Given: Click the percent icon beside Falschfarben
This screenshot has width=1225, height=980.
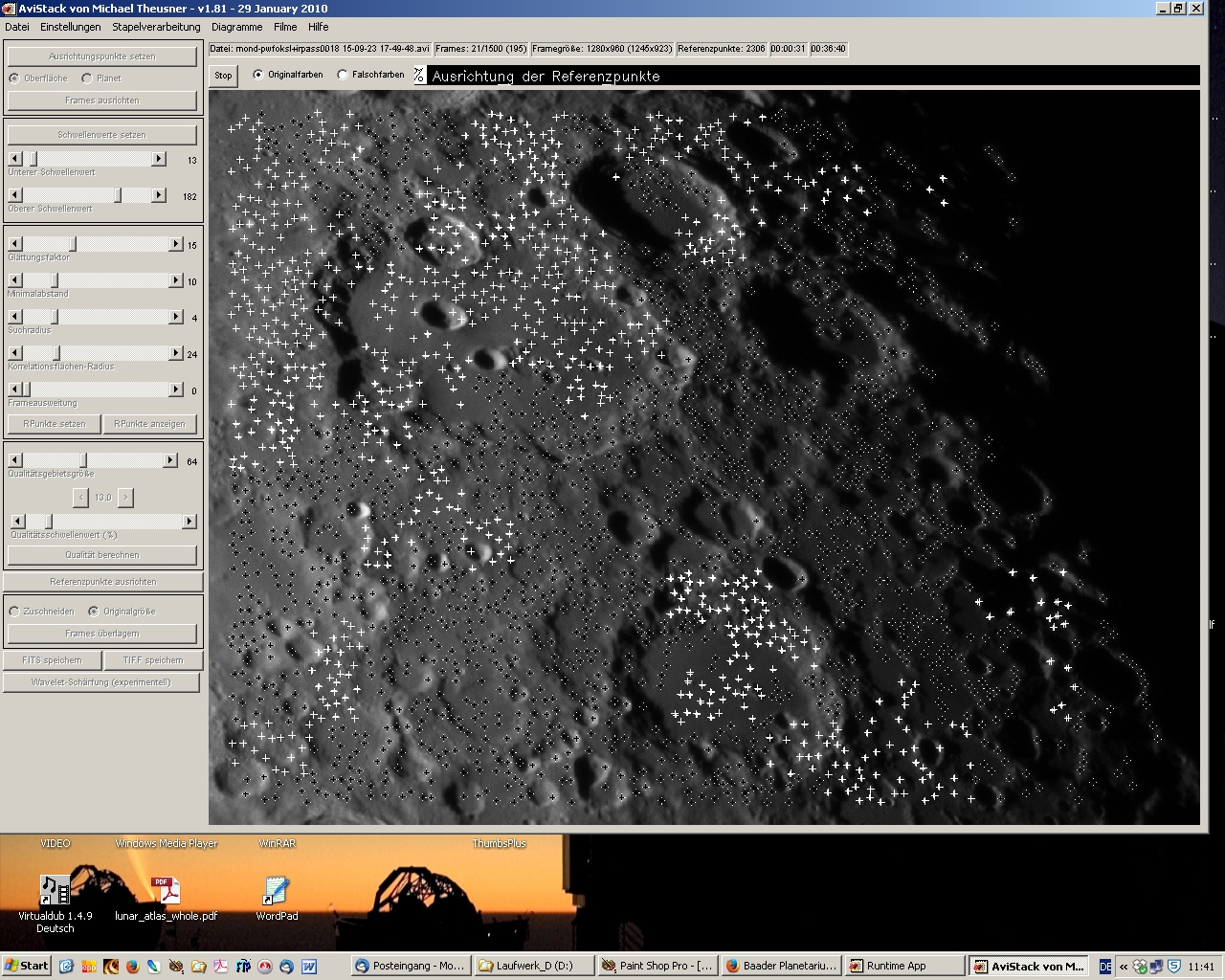Looking at the screenshot, I should click(x=419, y=75).
